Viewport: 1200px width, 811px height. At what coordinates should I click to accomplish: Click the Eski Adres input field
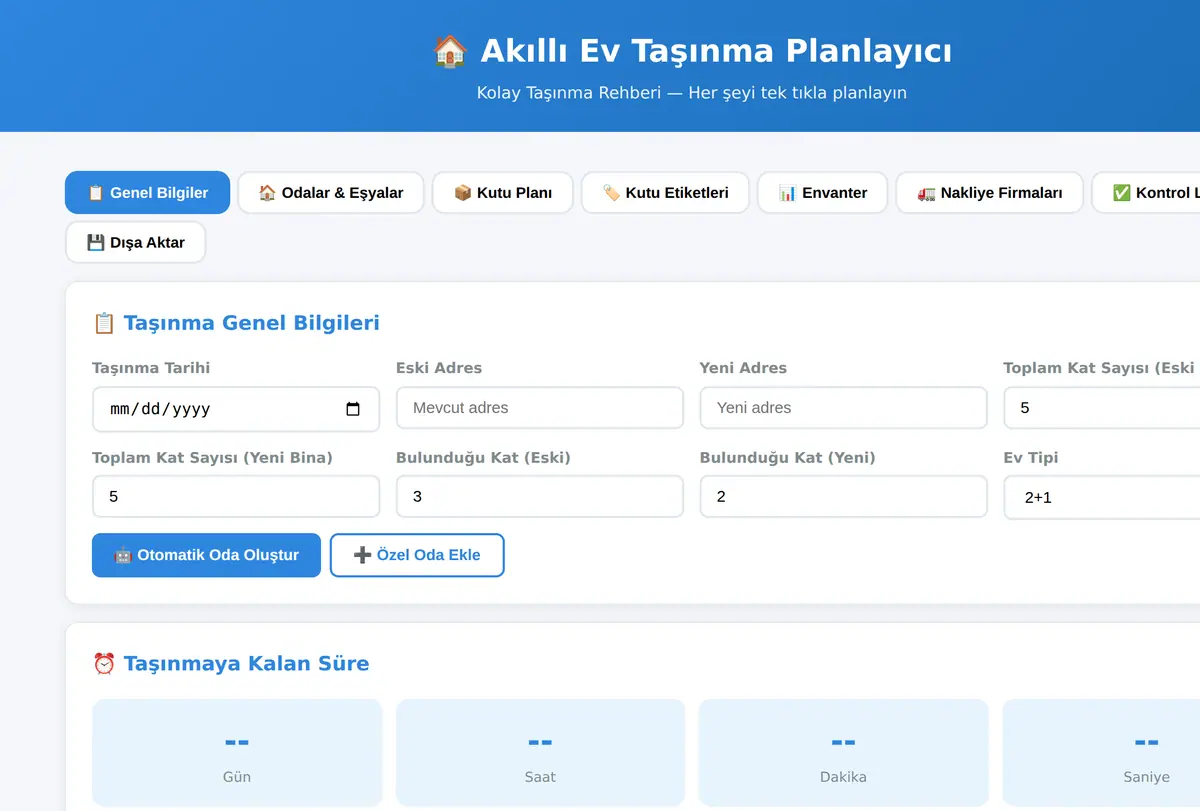(x=540, y=408)
